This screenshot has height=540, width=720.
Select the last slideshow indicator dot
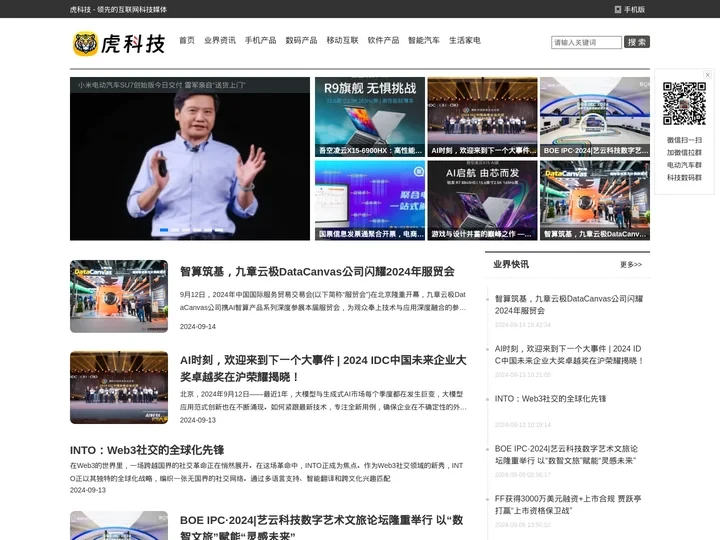(219, 230)
